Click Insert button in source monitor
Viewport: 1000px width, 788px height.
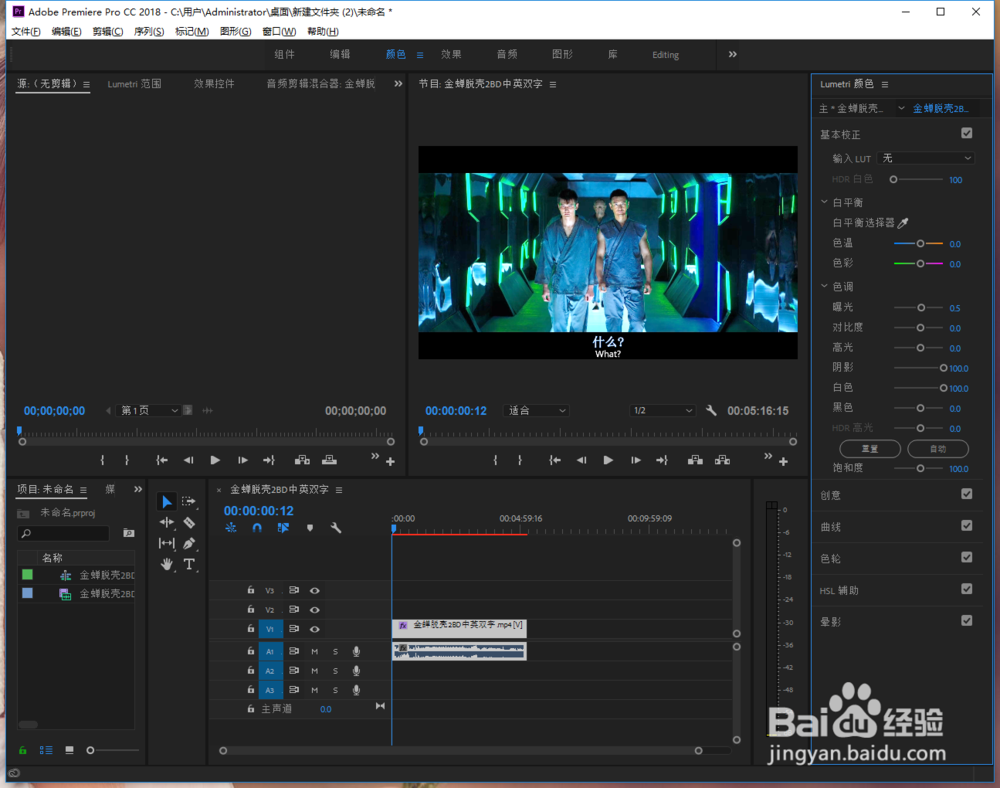click(x=302, y=460)
